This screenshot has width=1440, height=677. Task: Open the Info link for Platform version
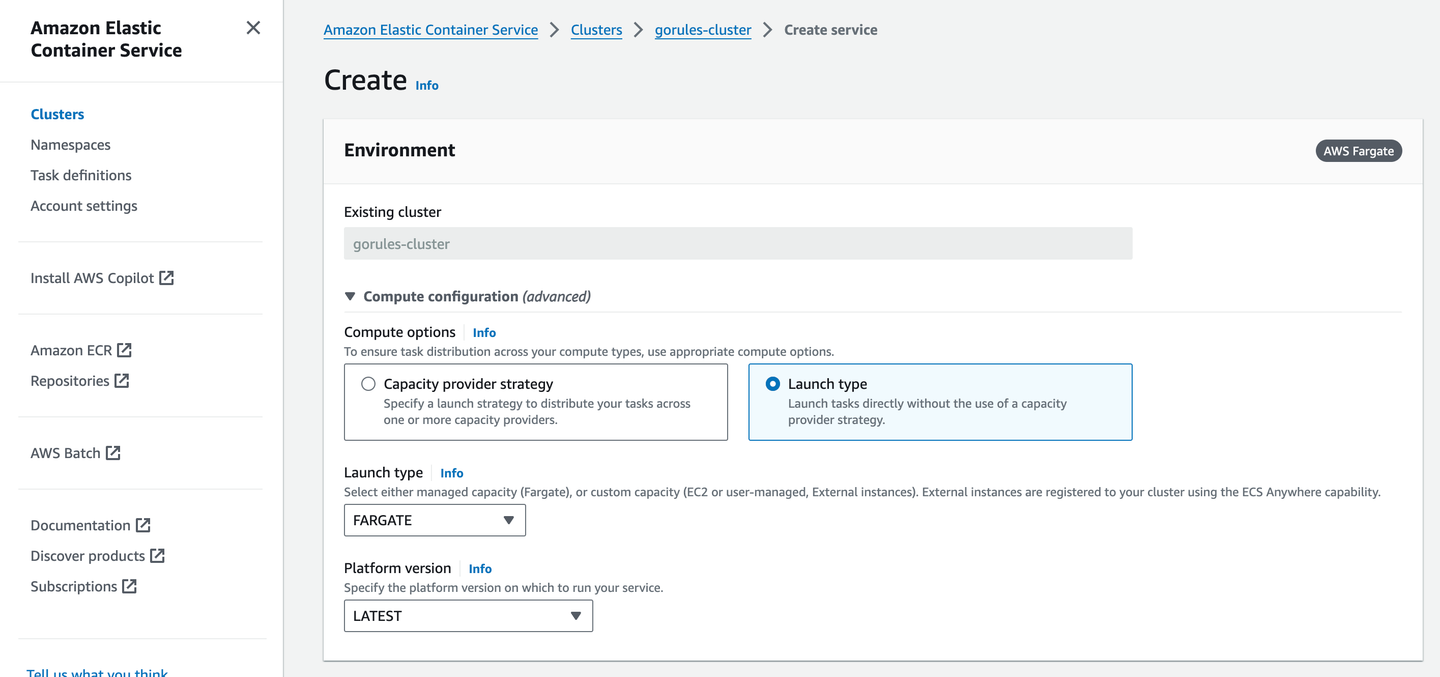[x=480, y=568]
